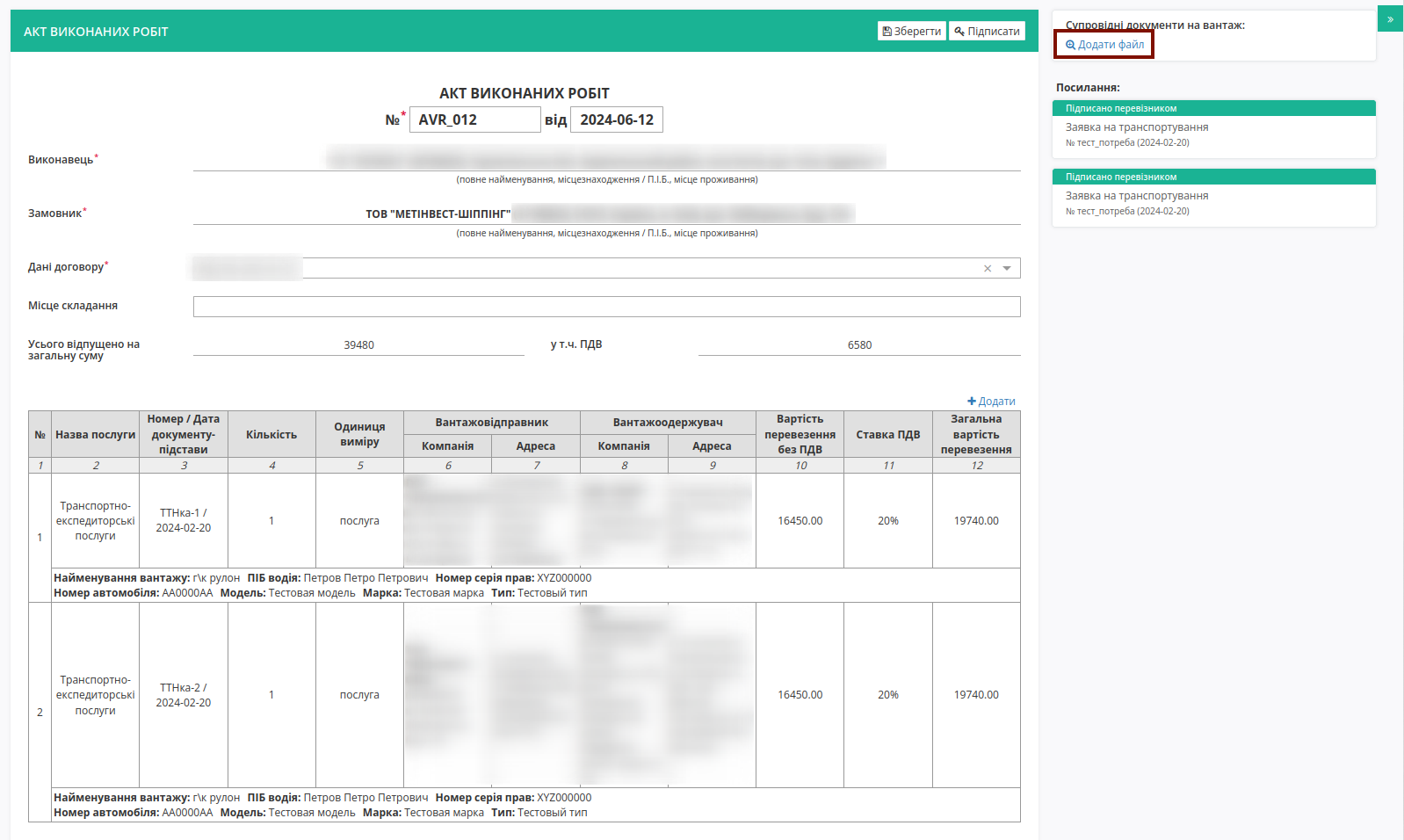Viewport: 1404px width, 840px height.
Task: Click the row 2 Транспортно-експедиторські послуги cell
Action: pyautogui.click(x=95, y=695)
